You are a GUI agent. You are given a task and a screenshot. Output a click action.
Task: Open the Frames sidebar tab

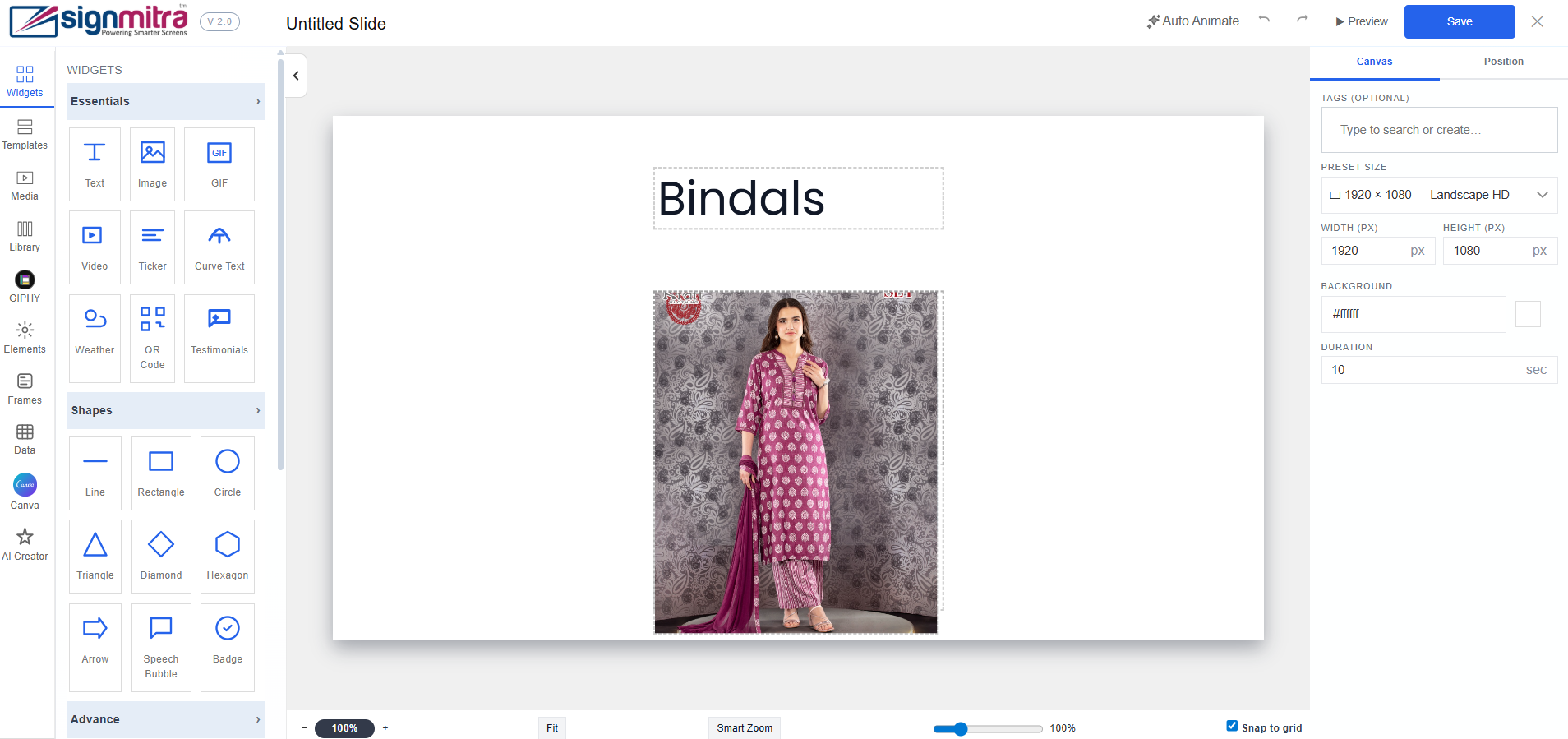tap(25, 390)
